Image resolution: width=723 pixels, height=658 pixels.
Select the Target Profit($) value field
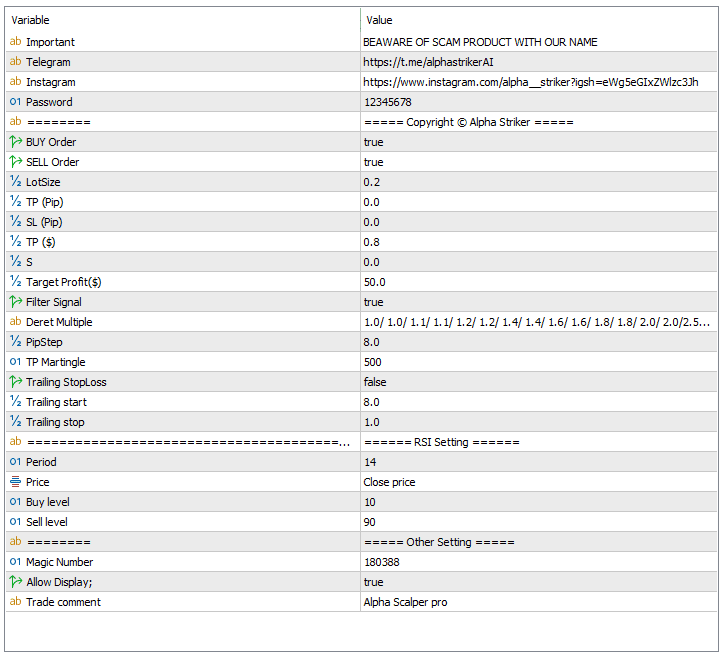(539, 282)
